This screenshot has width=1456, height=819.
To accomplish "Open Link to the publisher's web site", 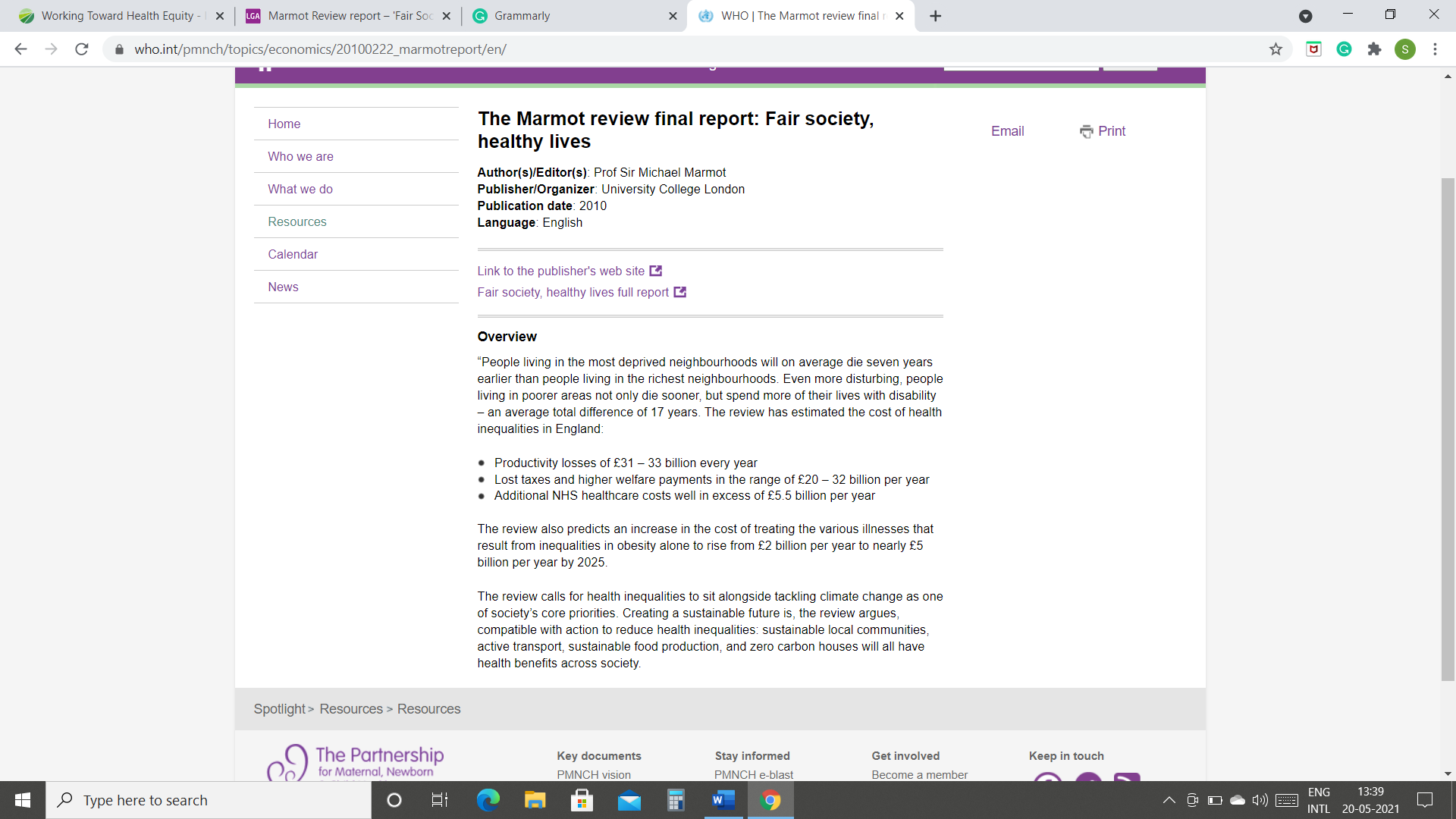I will pyautogui.click(x=560, y=271).
